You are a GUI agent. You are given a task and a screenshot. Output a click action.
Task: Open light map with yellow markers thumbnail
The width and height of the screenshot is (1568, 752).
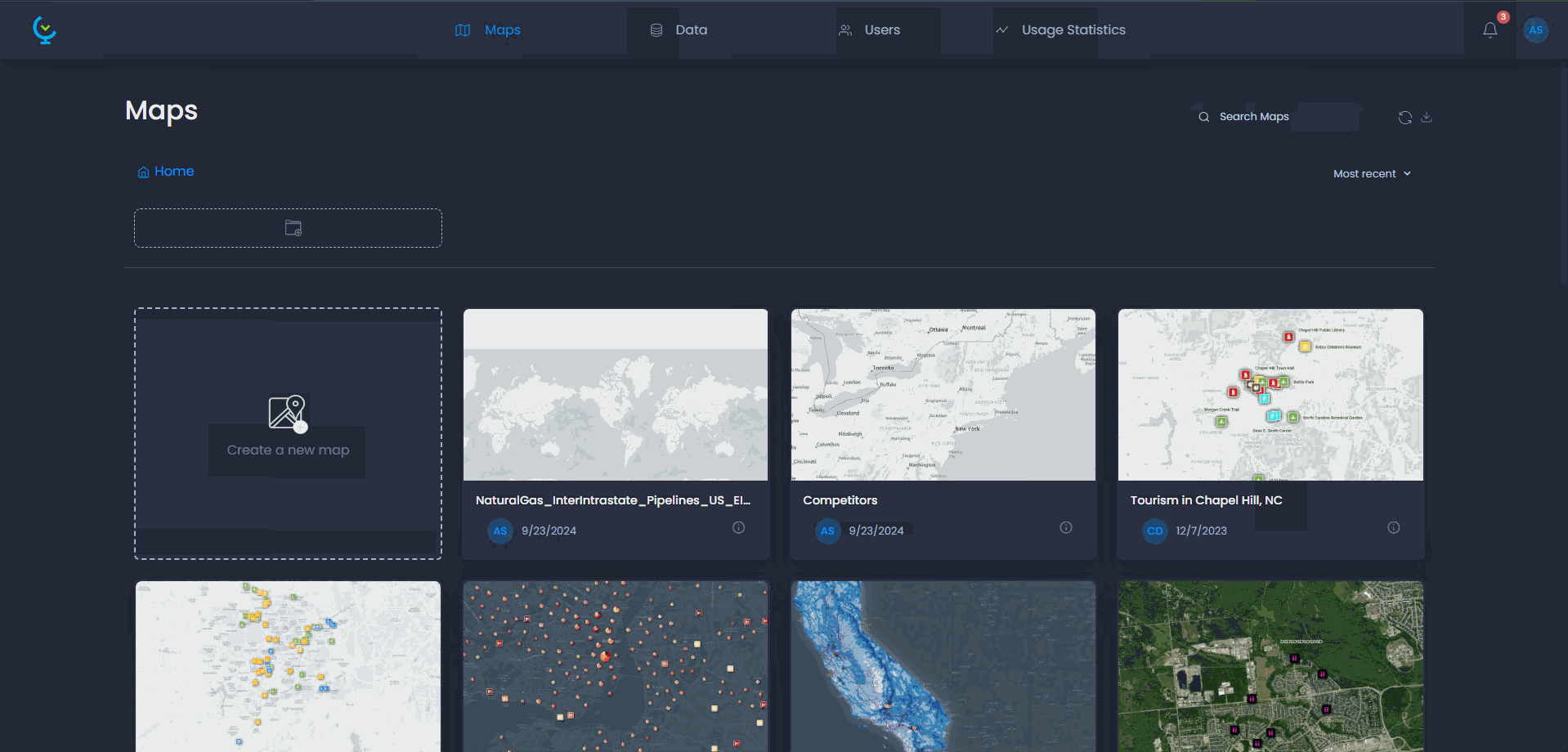tap(288, 666)
